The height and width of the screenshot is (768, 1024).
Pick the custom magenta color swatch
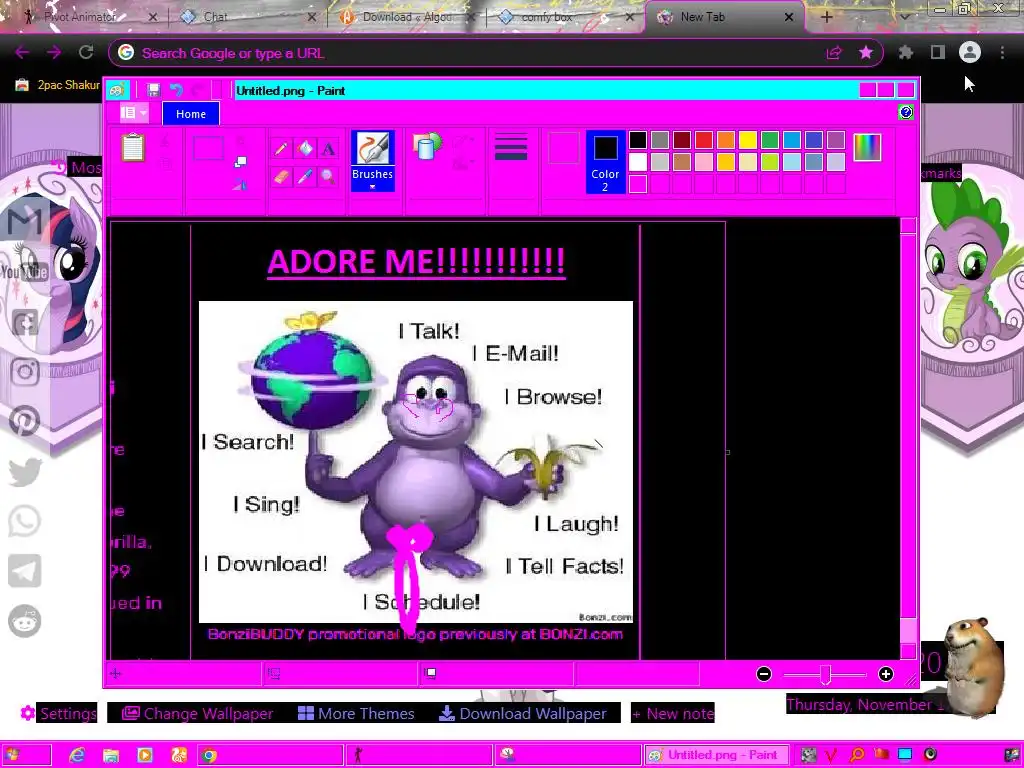638,184
